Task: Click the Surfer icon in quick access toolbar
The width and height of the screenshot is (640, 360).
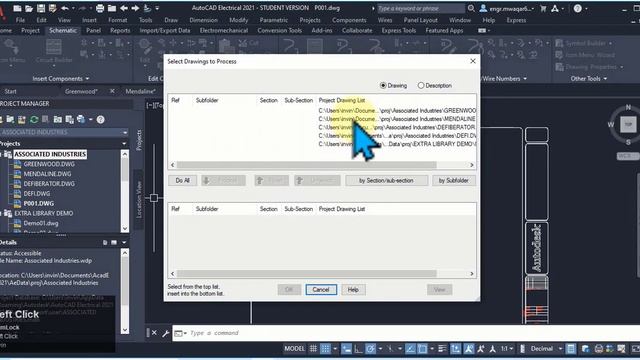Action: pyautogui.click(x=147, y=8)
